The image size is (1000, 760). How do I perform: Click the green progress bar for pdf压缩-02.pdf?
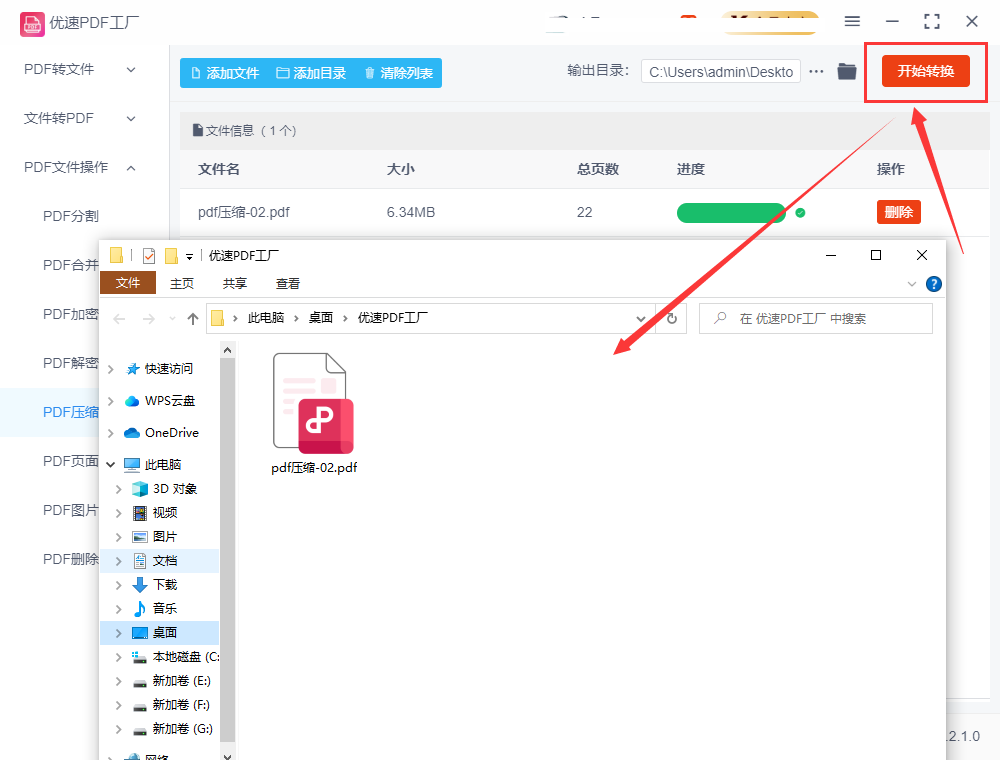pos(731,213)
